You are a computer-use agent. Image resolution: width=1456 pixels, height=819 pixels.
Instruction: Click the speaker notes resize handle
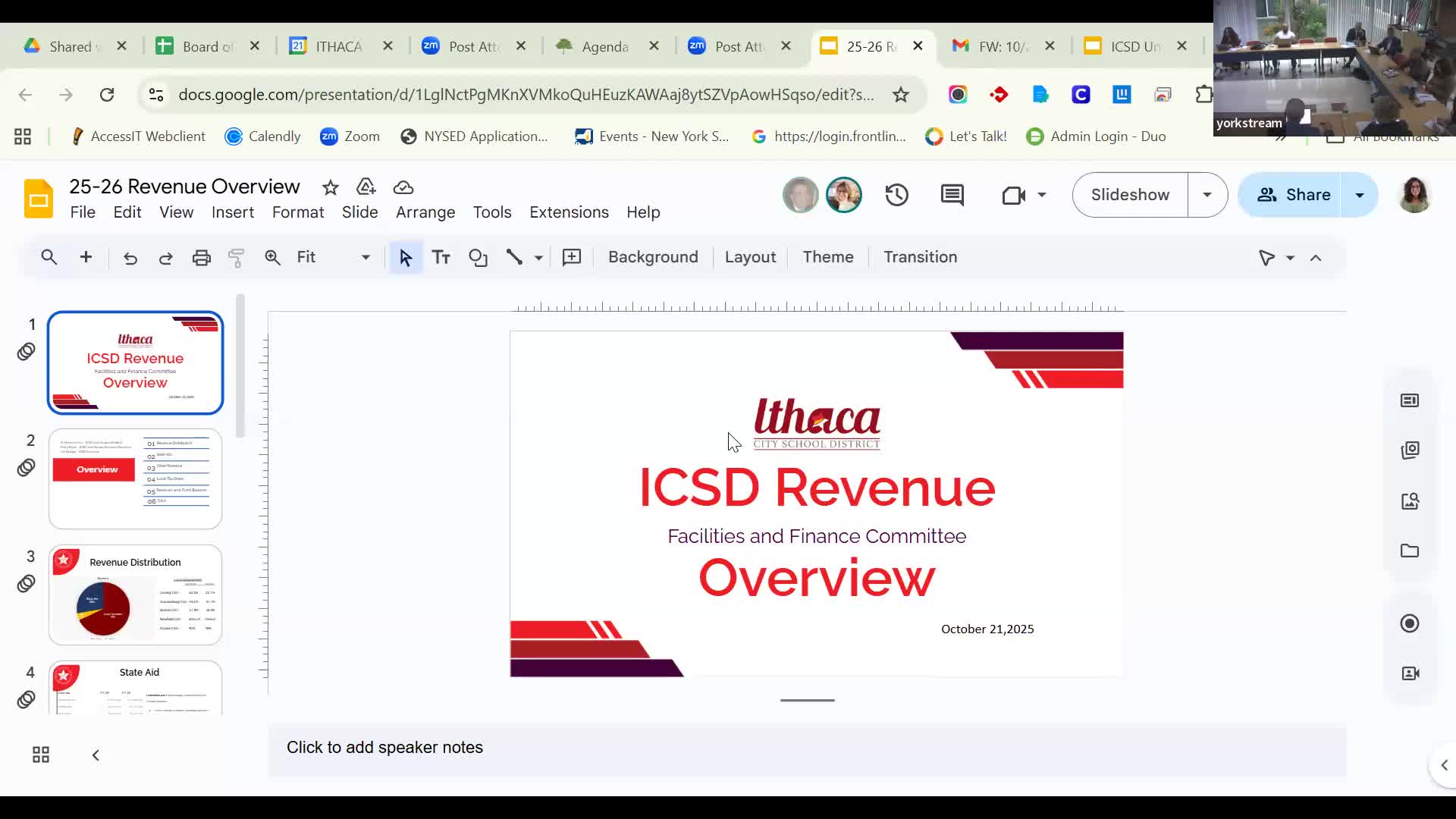coord(807,700)
